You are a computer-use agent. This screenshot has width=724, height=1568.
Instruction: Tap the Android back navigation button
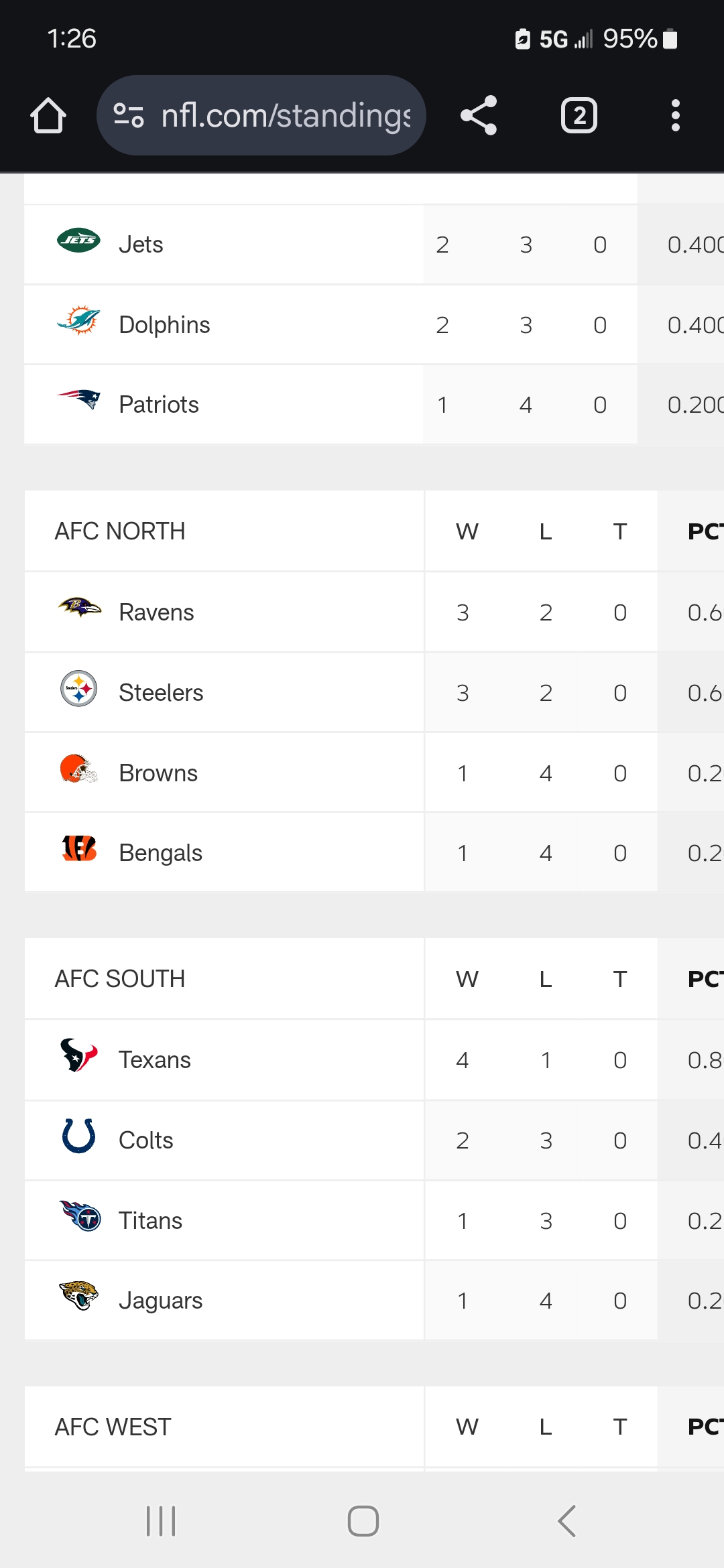click(x=567, y=1521)
